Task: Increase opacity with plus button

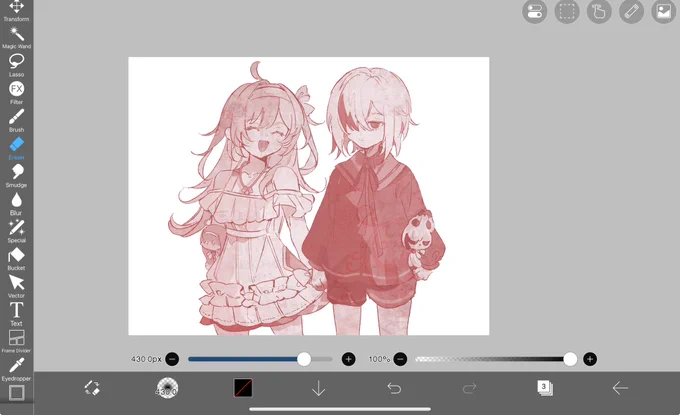Action: tap(590, 359)
